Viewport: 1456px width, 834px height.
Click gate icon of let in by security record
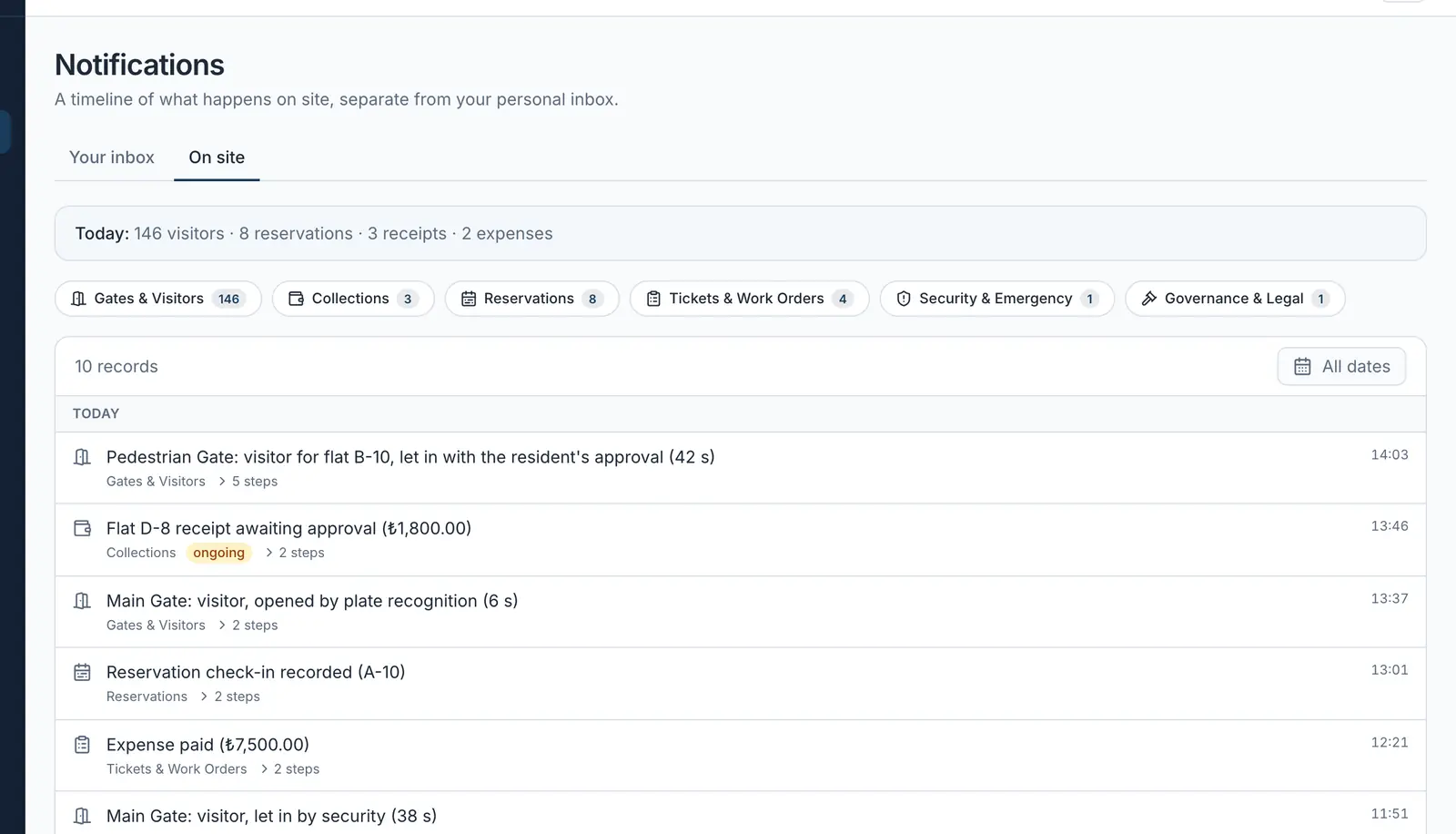click(82, 816)
